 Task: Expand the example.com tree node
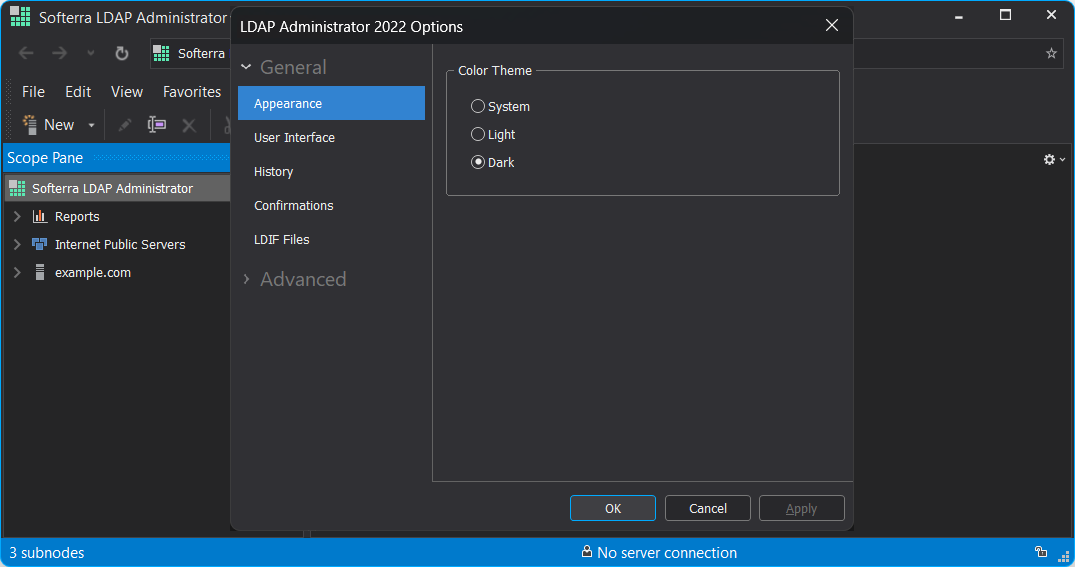click(x=17, y=273)
